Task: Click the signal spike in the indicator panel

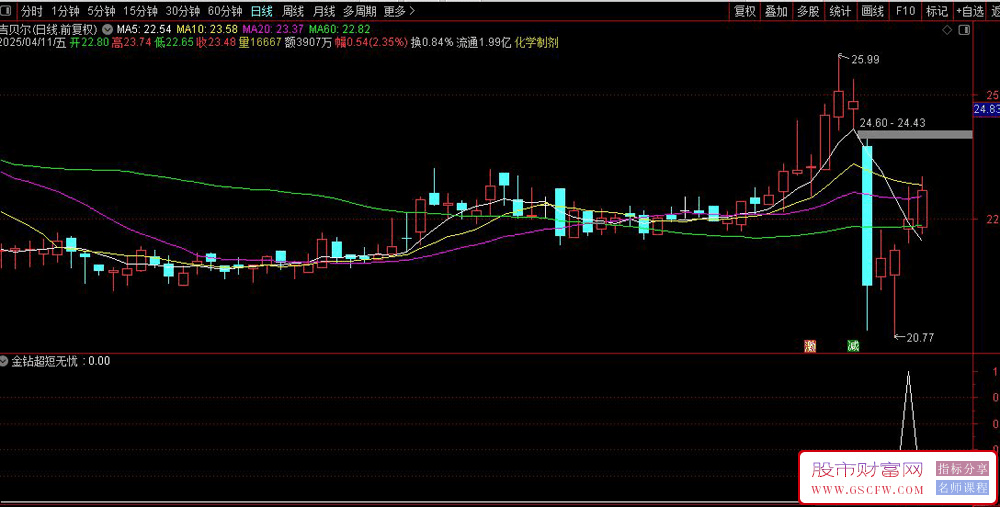Action: (909, 411)
